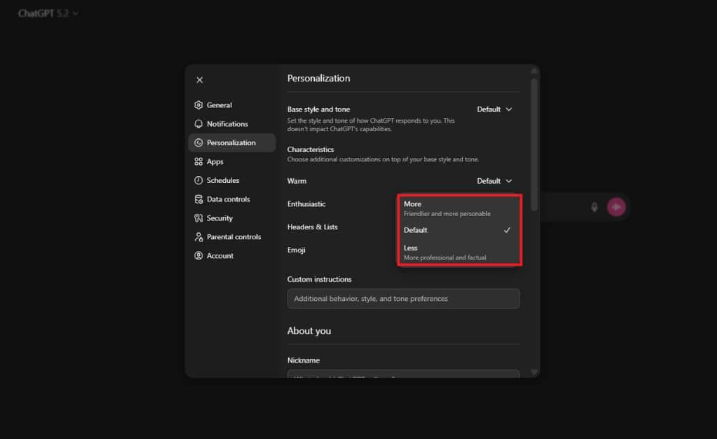This screenshot has height=439, width=717.
Task: Click the pink voice mode button
Action: click(616, 207)
